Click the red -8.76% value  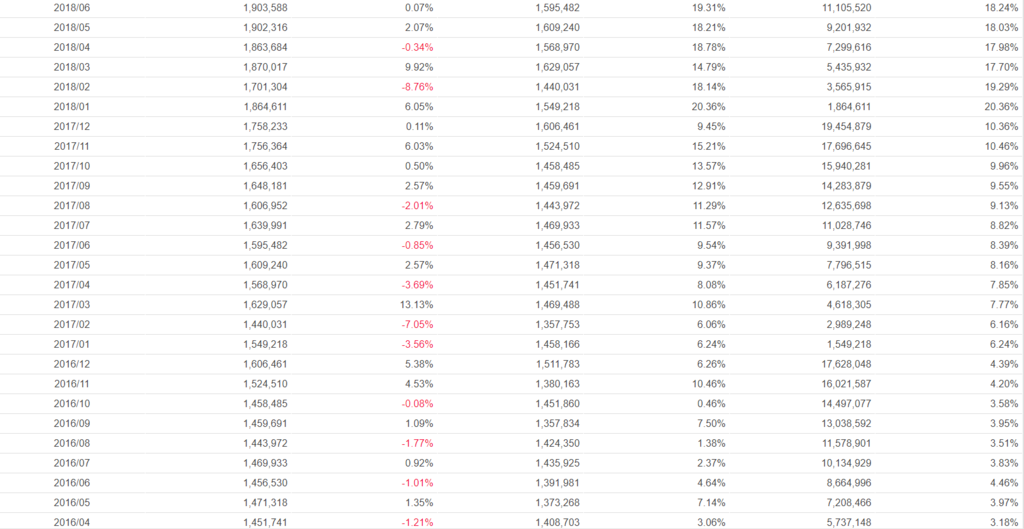417,87
